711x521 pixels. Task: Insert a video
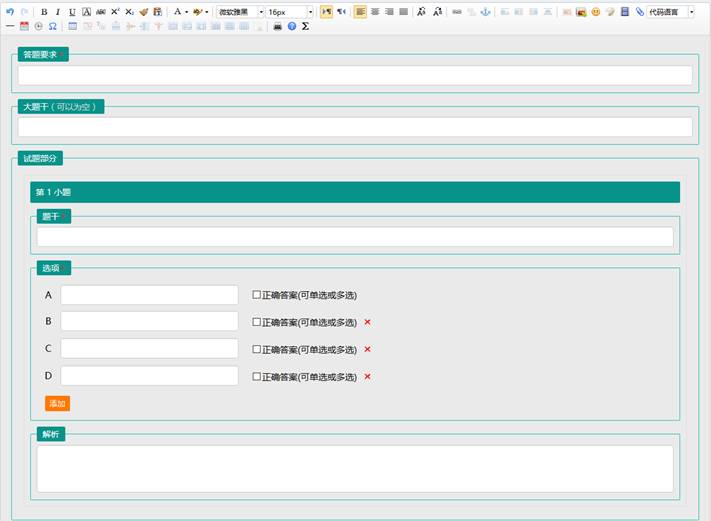click(x=625, y=12)
